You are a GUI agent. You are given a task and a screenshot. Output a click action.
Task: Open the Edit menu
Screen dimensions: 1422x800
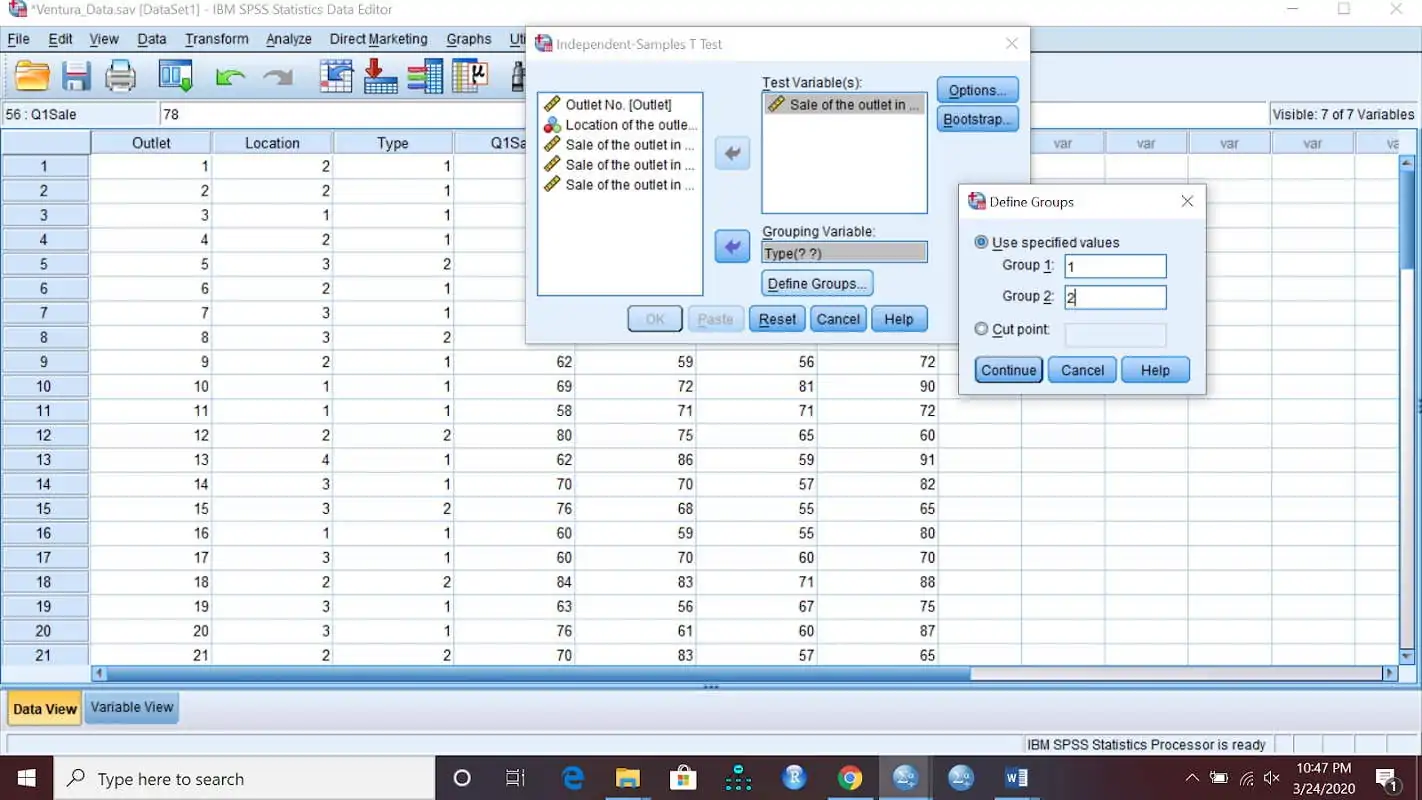pyautogui.click(x=60, y=39)
